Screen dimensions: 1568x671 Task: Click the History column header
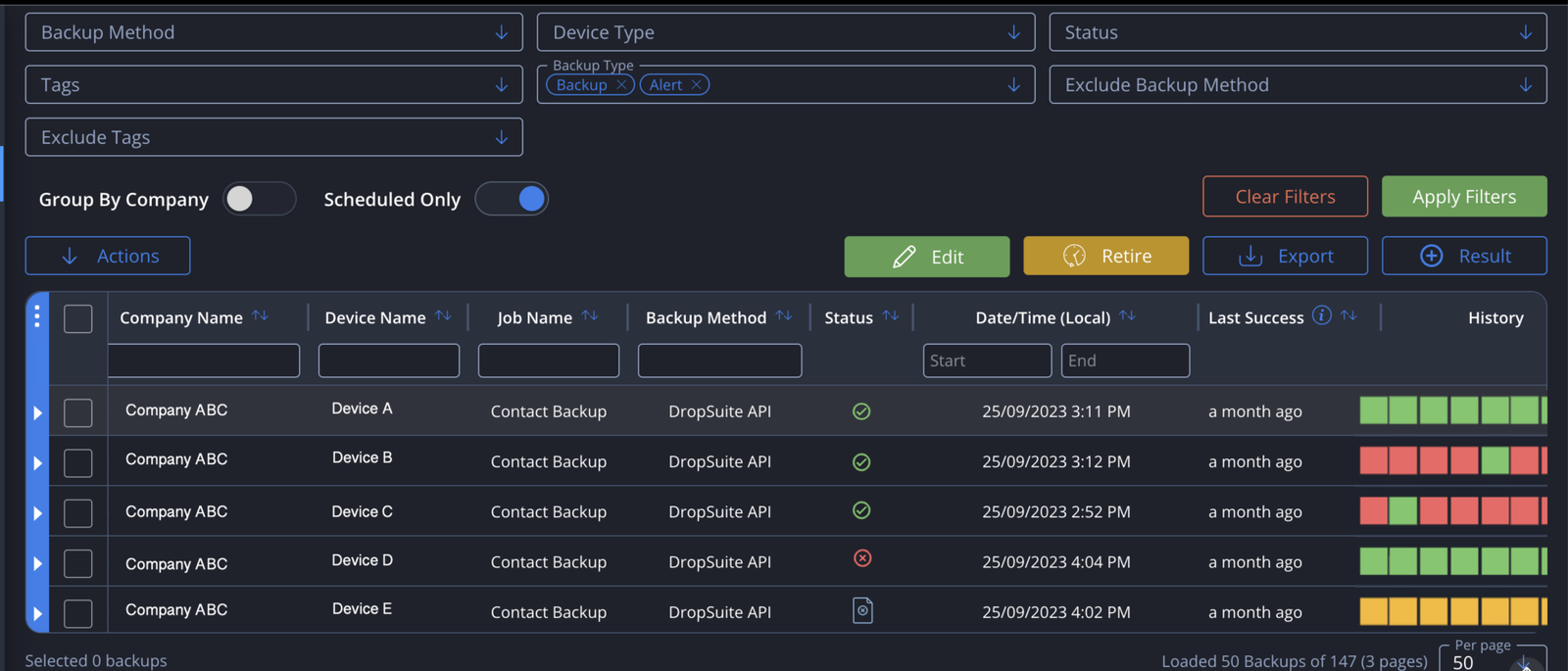[1495, 317]
